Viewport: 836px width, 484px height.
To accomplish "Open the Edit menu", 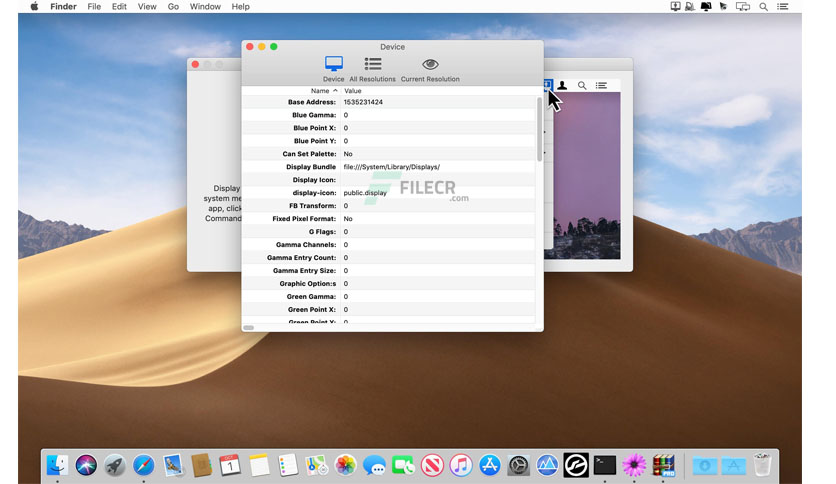I will pyautogui.click(x=119, y=6).
